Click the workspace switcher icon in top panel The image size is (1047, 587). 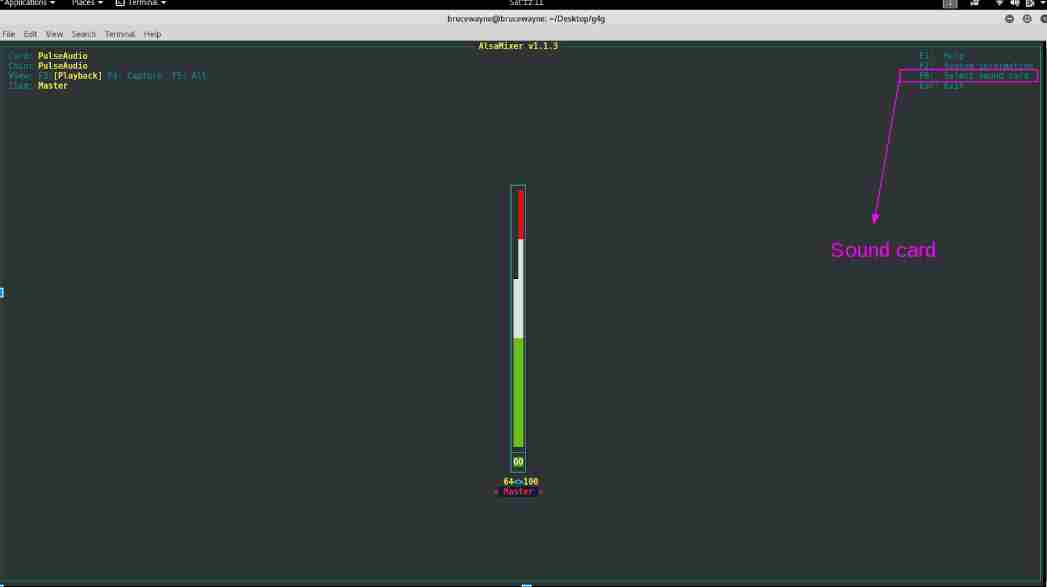(950, 3)
